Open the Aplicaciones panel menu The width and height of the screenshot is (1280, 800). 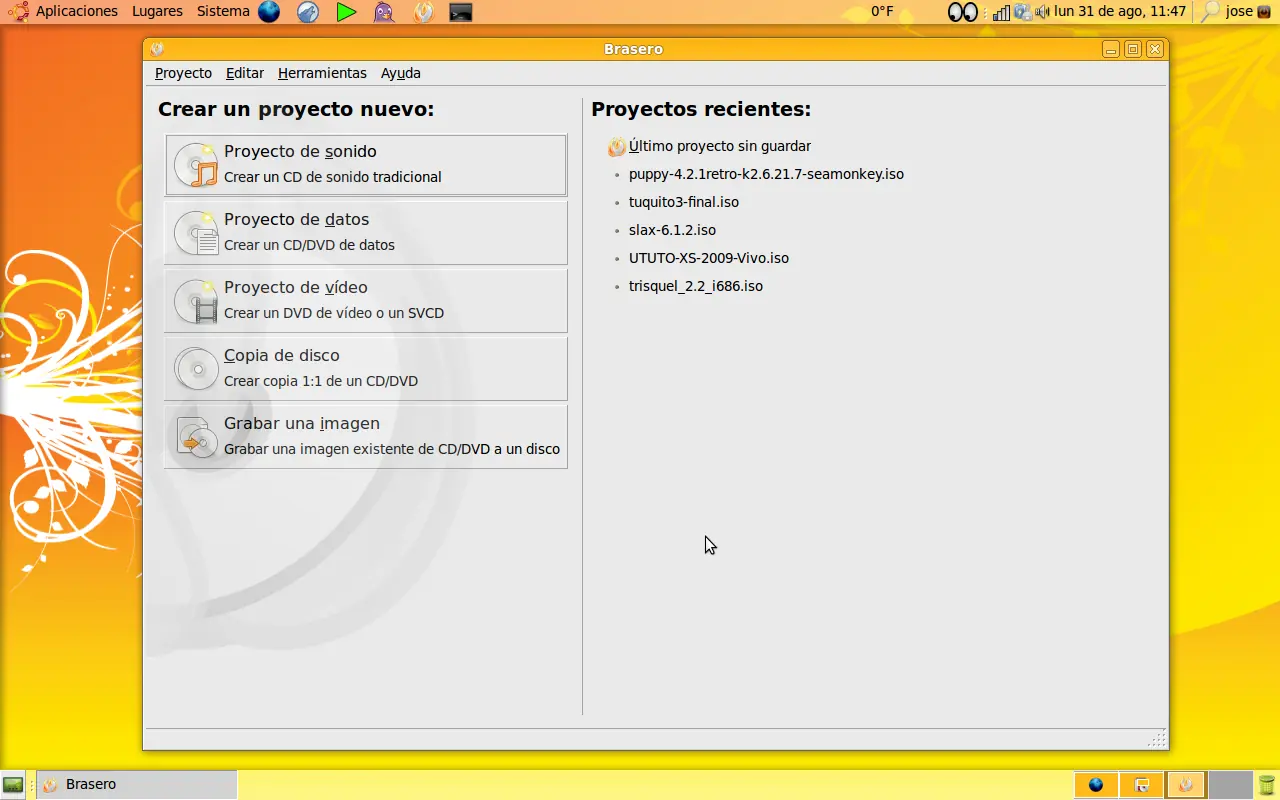(x=77, y=11)
